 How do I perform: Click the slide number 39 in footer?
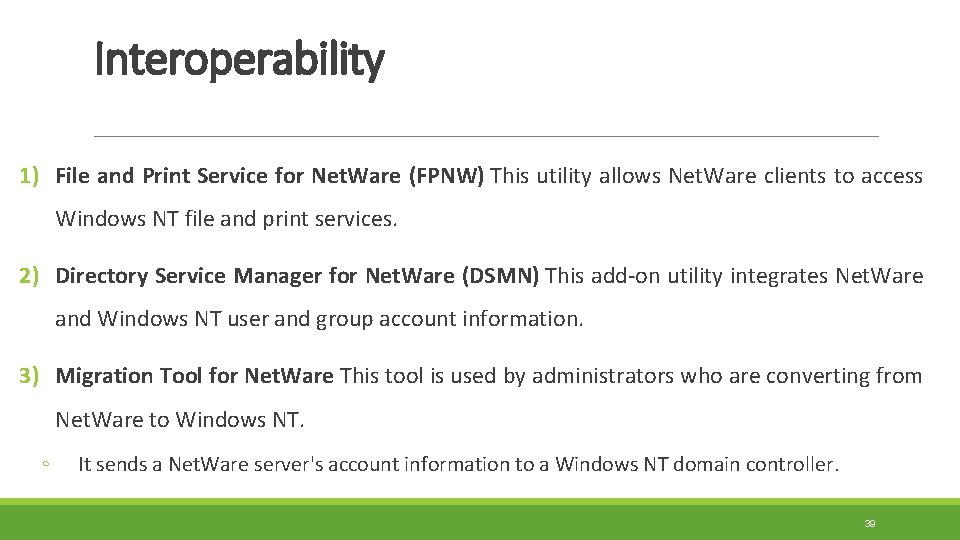870,524
